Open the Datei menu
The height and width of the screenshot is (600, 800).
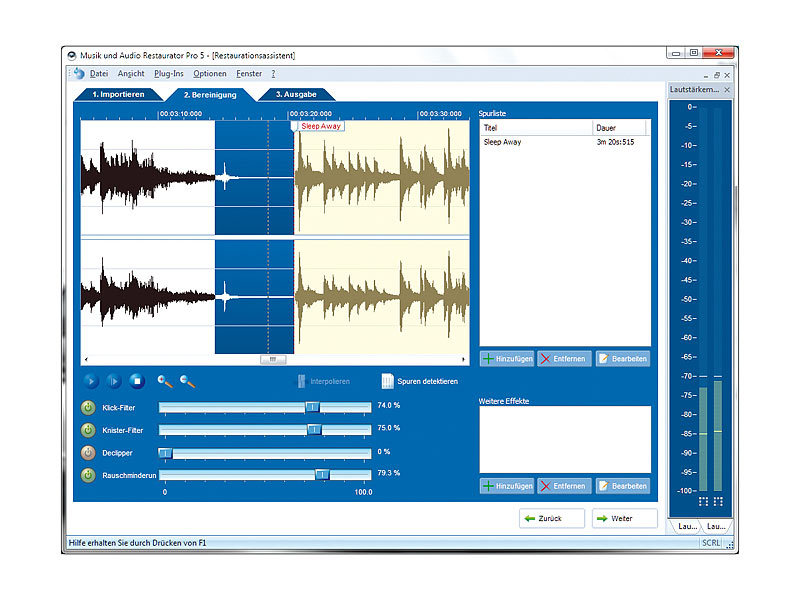tap(99, 73)
